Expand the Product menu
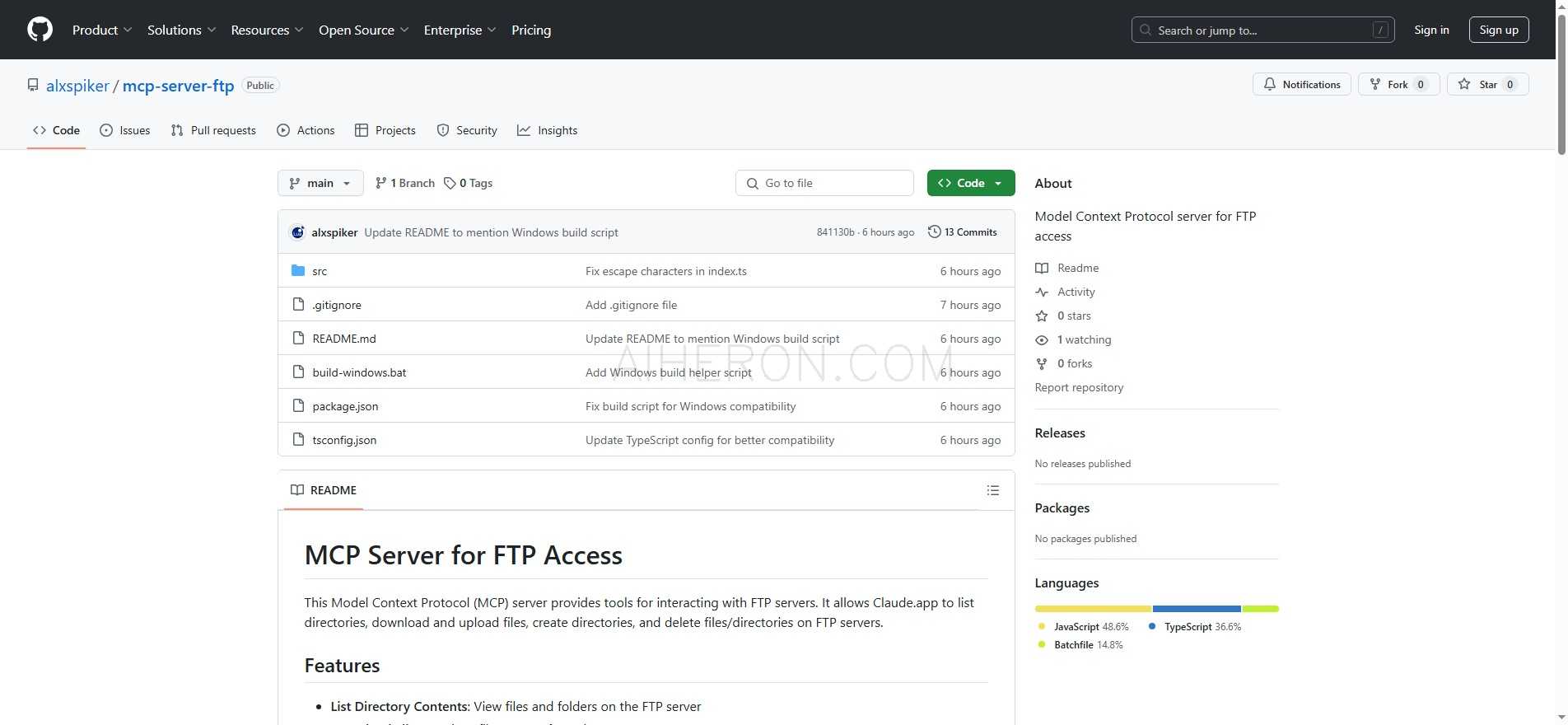This screenshot has height=725, width=1568. (x=102, y=30)
